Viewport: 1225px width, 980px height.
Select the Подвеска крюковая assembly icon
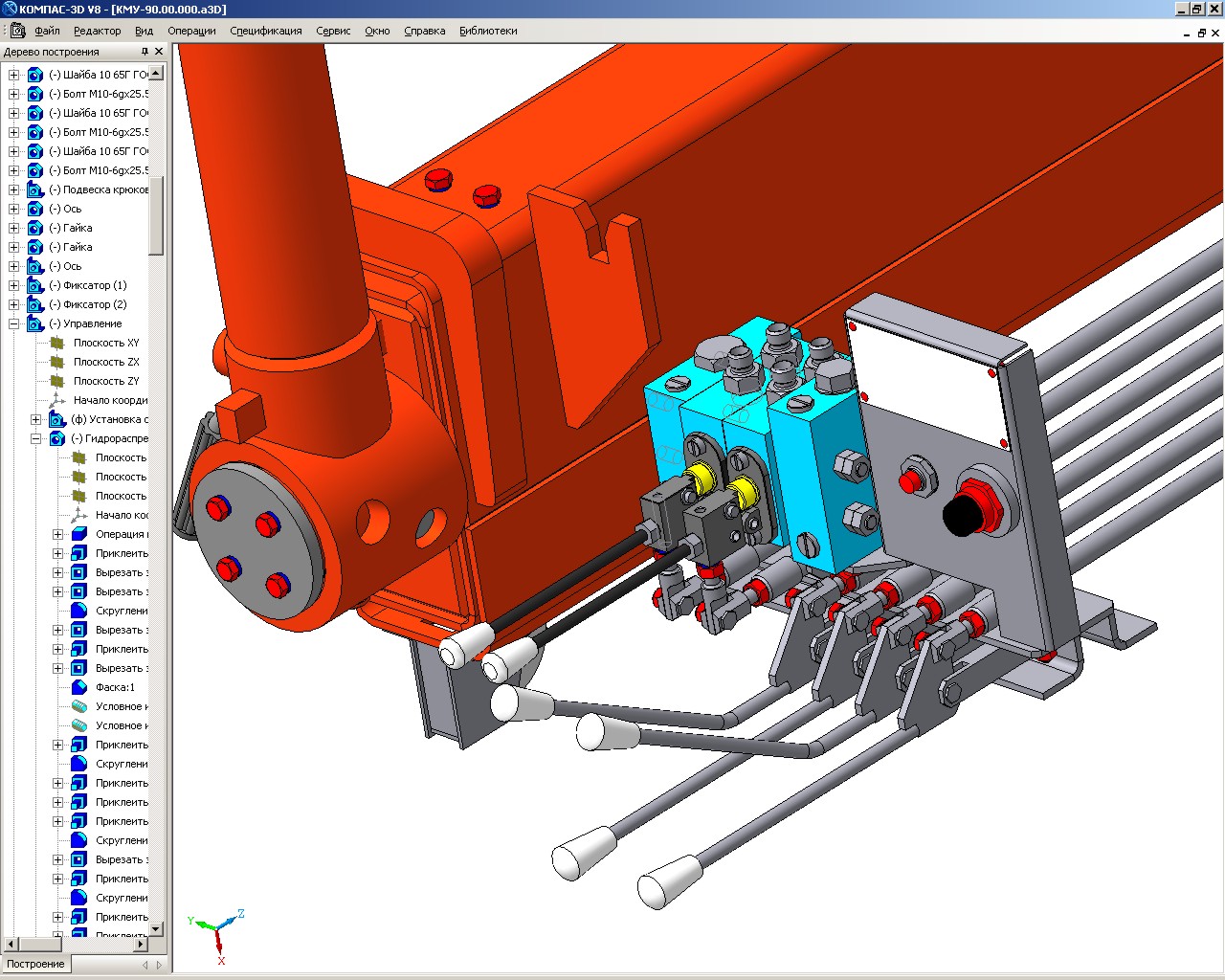35,189
